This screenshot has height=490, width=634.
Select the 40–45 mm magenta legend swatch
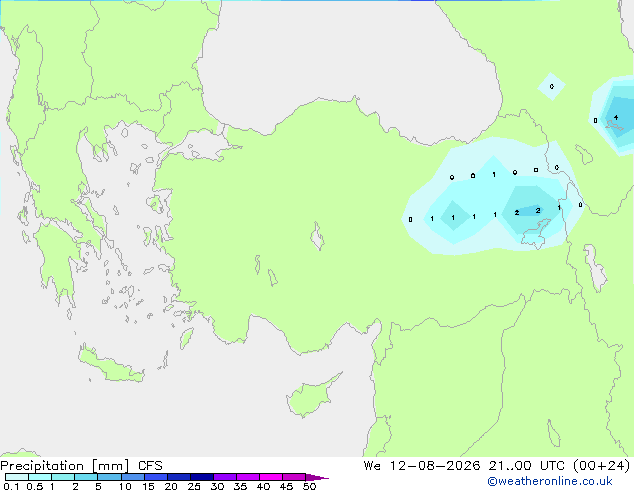[271, 477]
